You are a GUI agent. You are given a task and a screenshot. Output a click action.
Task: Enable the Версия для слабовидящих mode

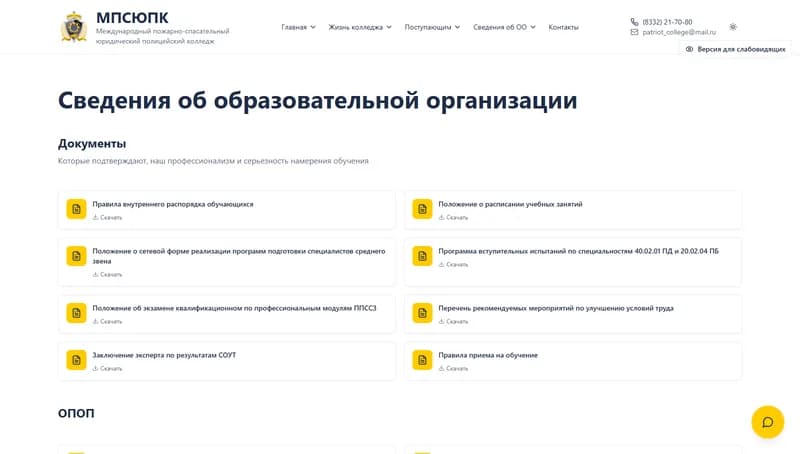[735, 49]
